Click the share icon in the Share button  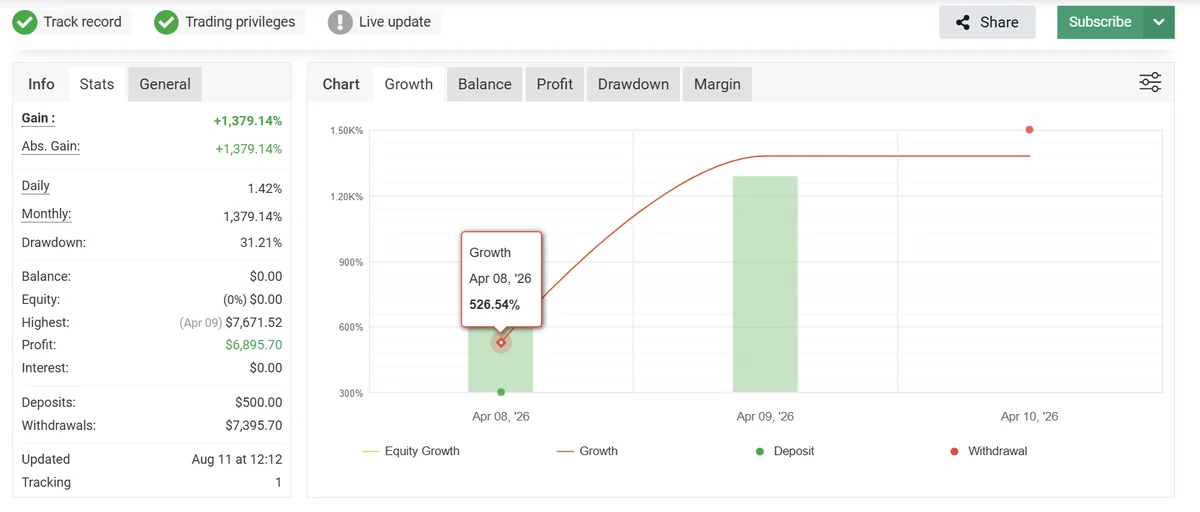[963, 22]
